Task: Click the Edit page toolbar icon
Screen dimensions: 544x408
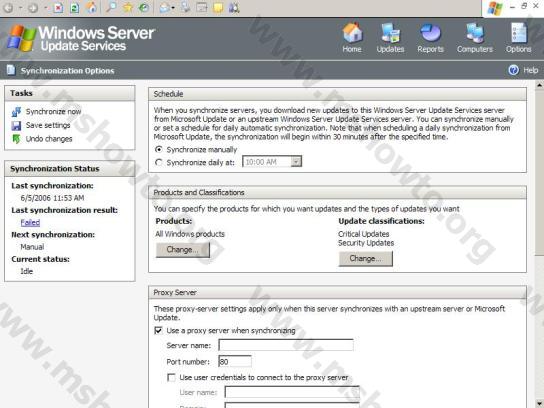Action: click(x=202, y=7)
